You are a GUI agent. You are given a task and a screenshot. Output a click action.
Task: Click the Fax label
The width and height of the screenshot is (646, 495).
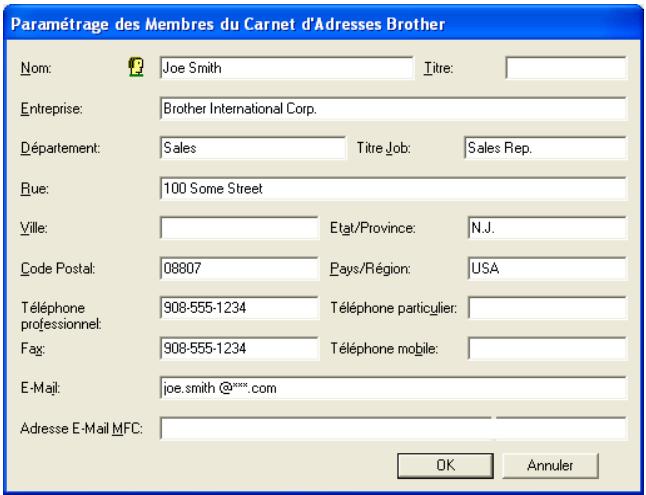point(33,348)
